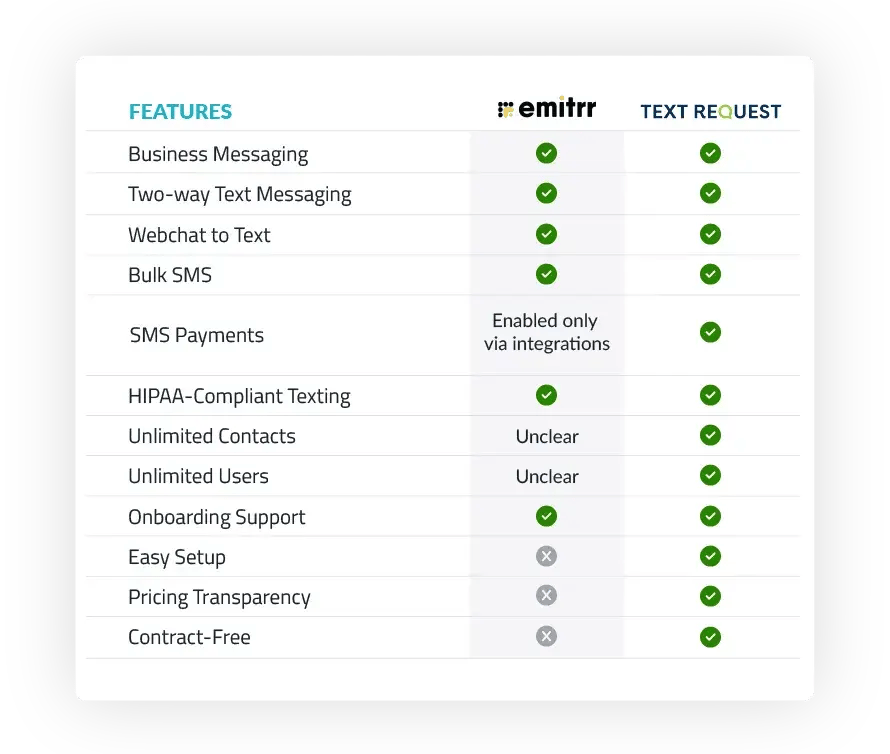Click Emitrr's green check for Business Messaging
The width and height of the screenshot is (890, 754).
tap(546, 153)
